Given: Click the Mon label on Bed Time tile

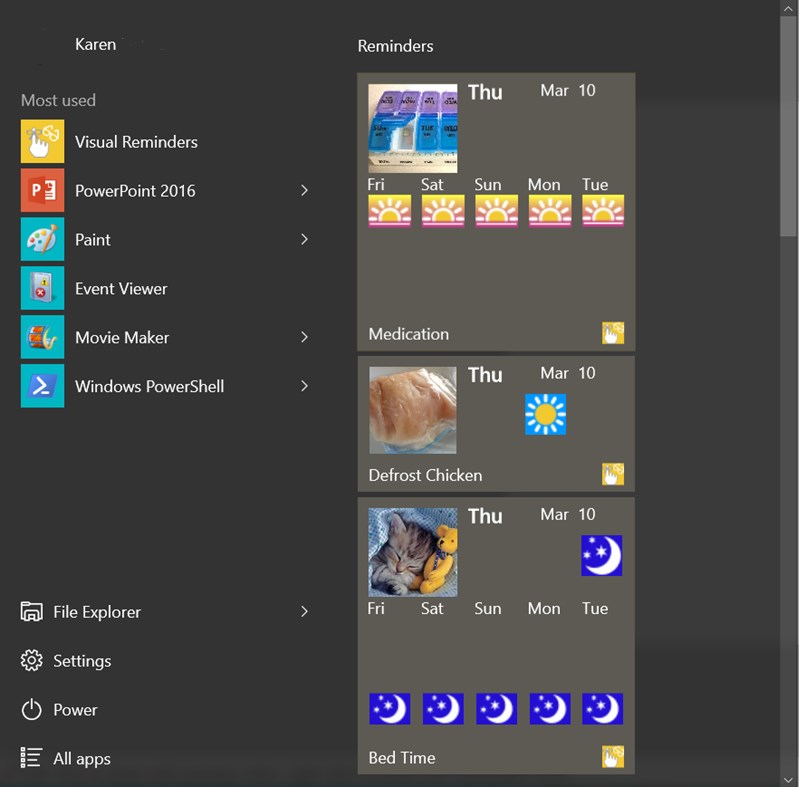Looking at the screenshot, I should click(x=544, y=608).
